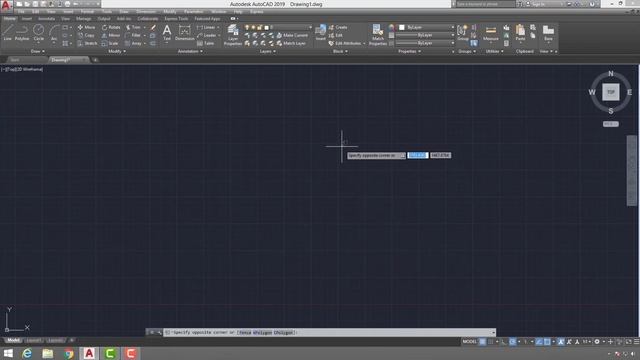The height and width of the screenshot is (360, 640).
Task: Toggle MODEL space in status bar
Action: click(x=469, y=342)
